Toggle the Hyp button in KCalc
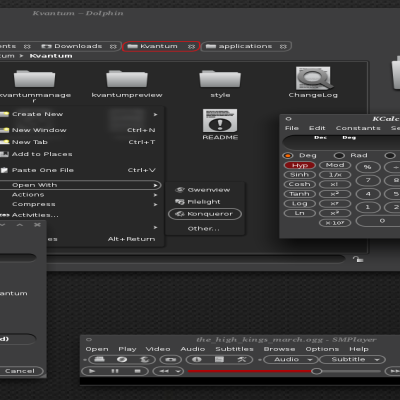400x400 pixels. point(300,165)
